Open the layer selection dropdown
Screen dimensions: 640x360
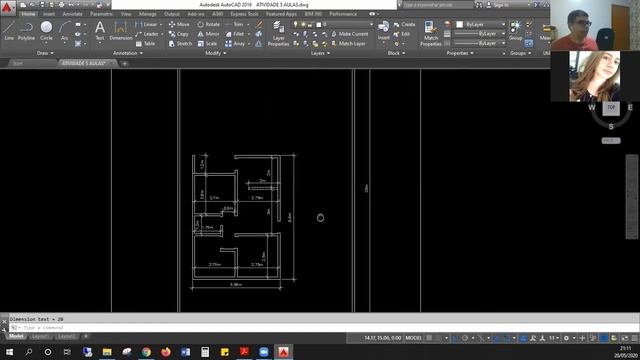click(x=333, y=24)
